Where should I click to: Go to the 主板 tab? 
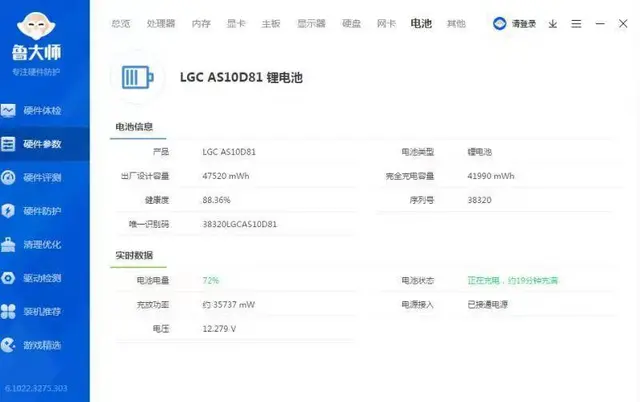click(271, 24)
